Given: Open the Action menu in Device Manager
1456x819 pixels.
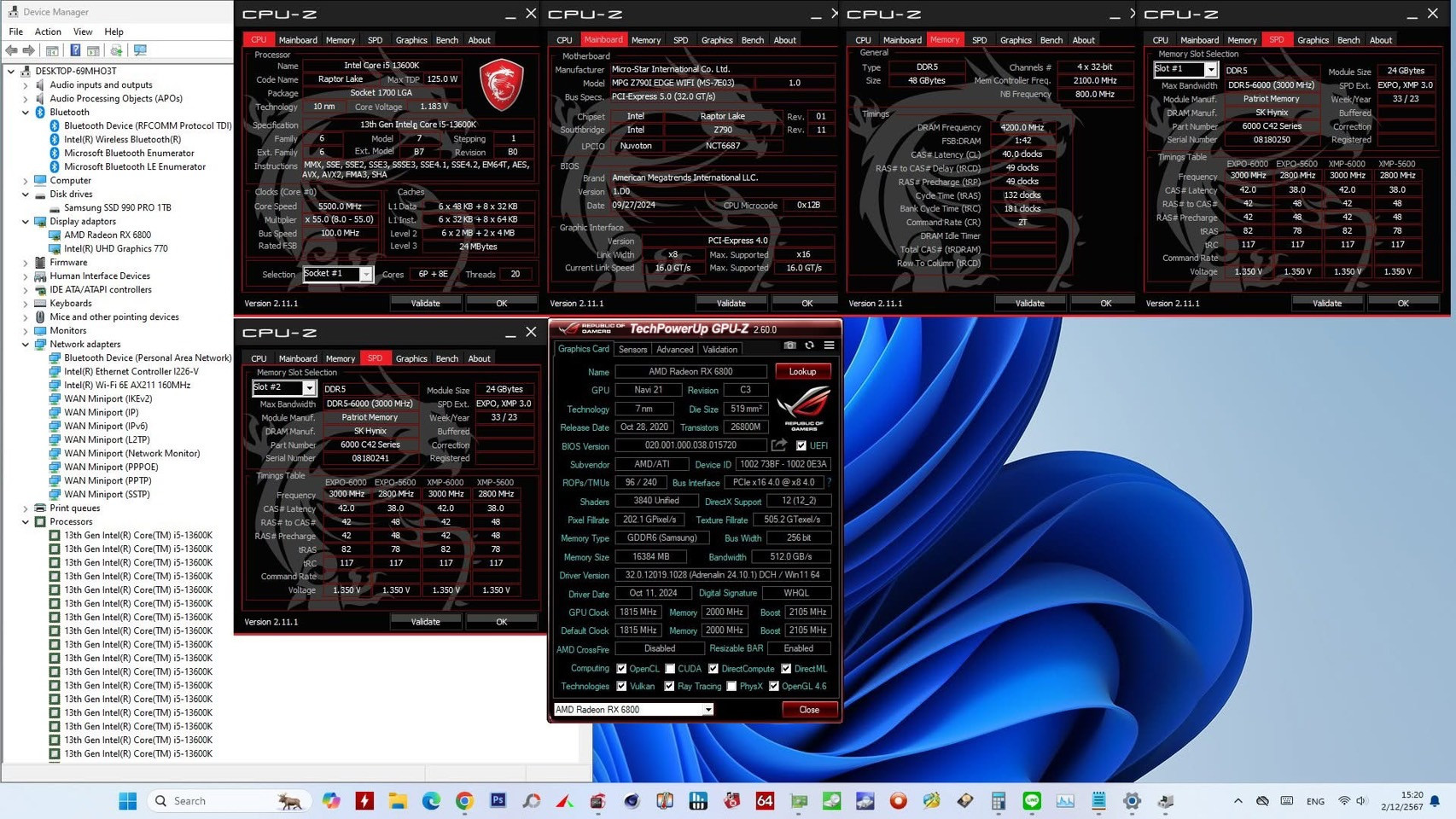Looking at the screenshot, I should pyautogui.click(x=48, y=32).
